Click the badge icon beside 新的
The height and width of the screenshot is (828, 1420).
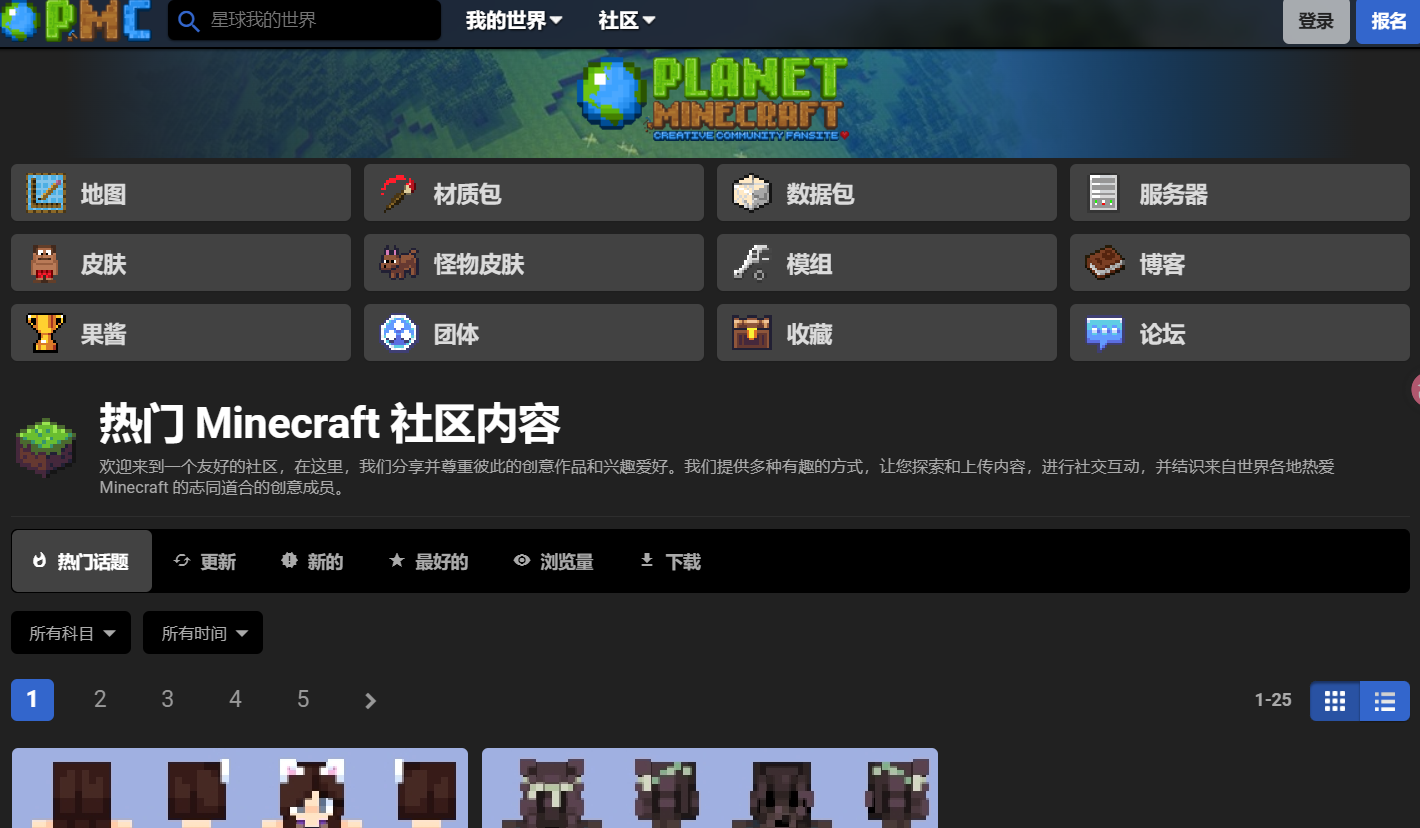click(290, 561)
